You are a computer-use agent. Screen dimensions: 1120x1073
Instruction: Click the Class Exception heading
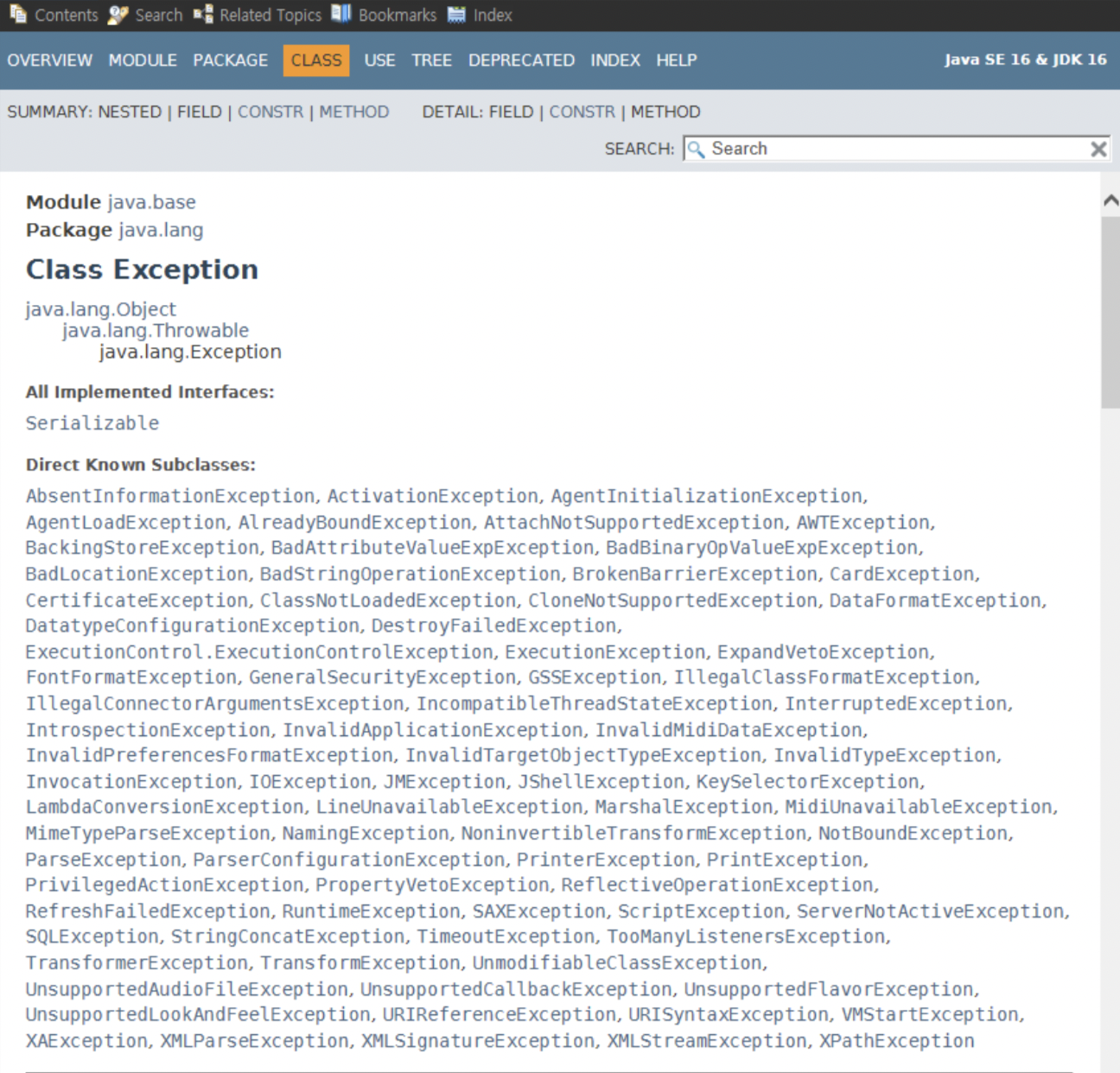[142, 270]
